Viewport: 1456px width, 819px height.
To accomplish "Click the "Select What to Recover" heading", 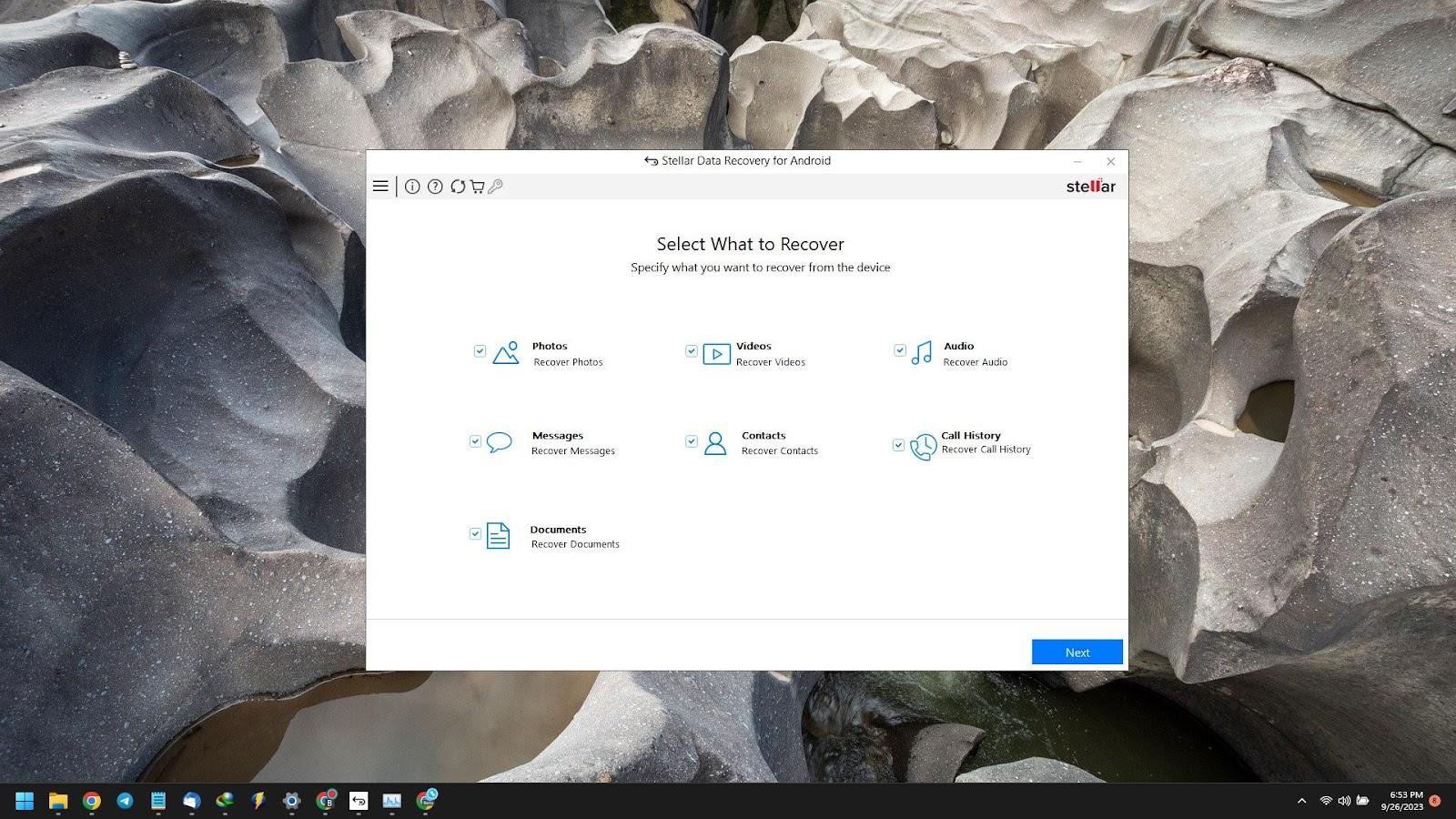I will (751, 244).
